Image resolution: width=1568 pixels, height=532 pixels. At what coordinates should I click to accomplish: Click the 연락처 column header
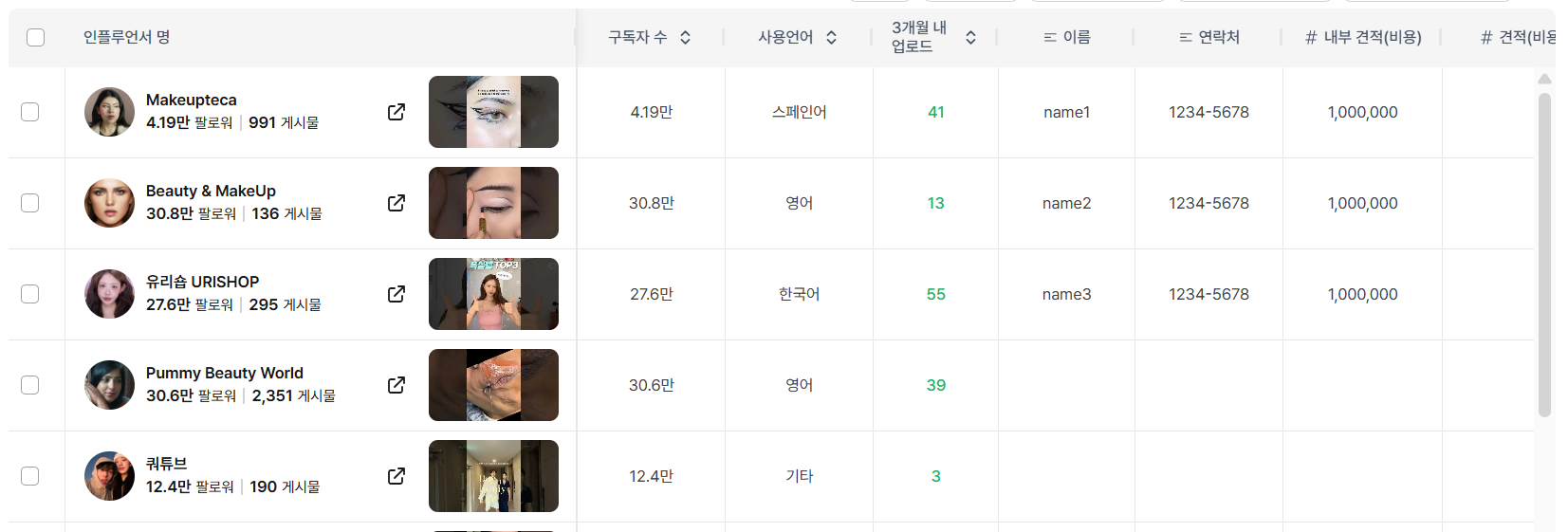point(1208,37)
